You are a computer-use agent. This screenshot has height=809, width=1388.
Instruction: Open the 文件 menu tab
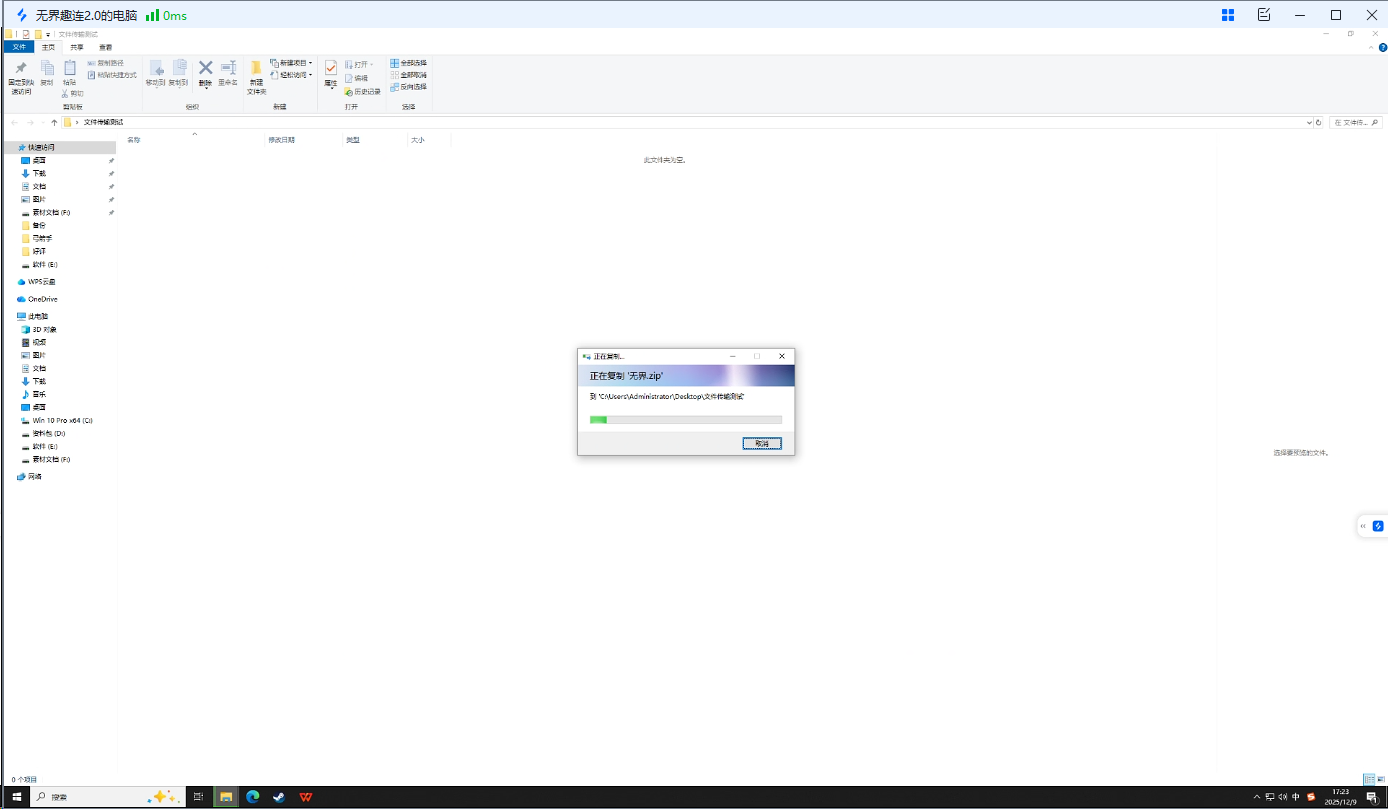pyautogui.click(x=19, y=47)
